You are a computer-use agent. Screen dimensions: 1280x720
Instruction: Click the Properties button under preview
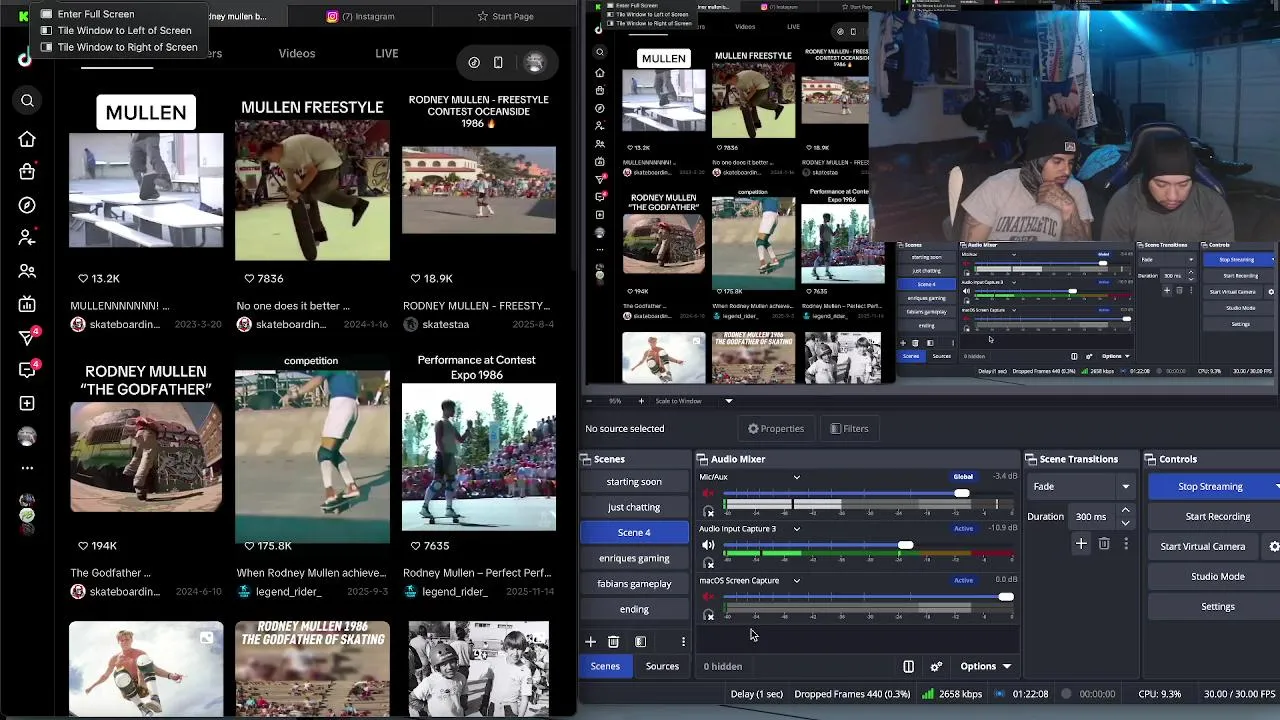[776, 429]
